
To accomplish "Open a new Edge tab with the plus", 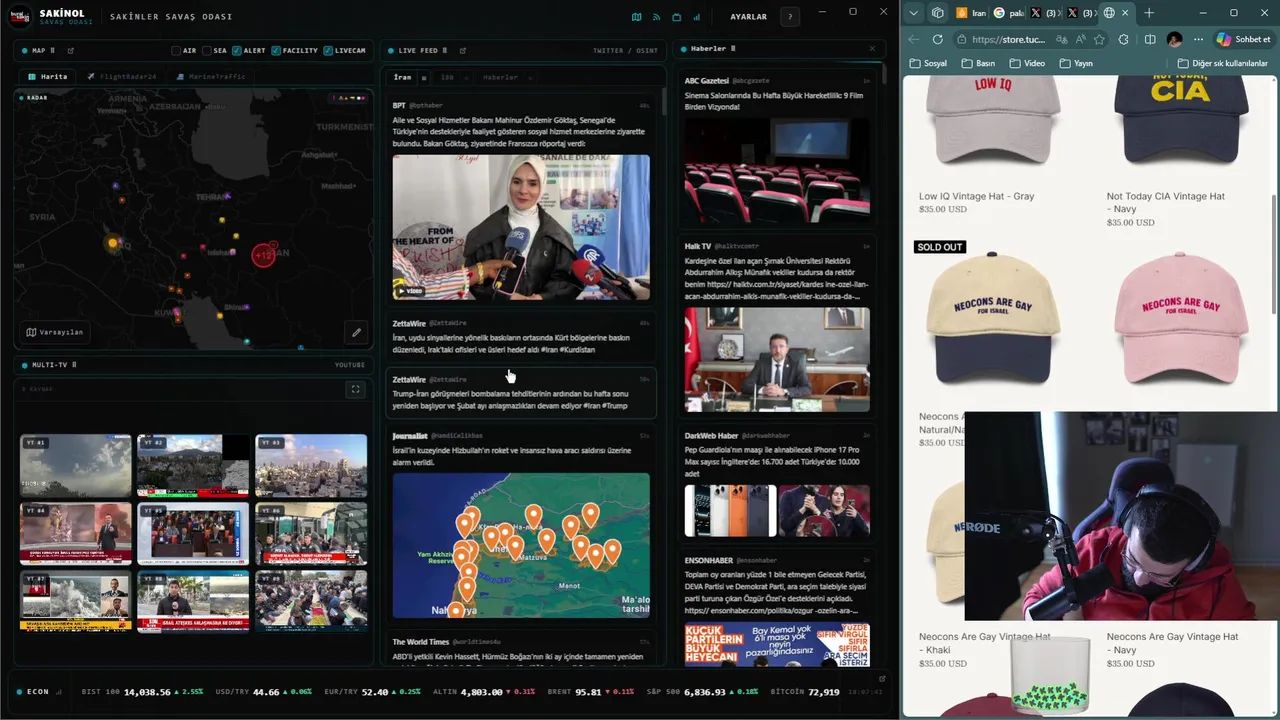I will point(1149,13).
